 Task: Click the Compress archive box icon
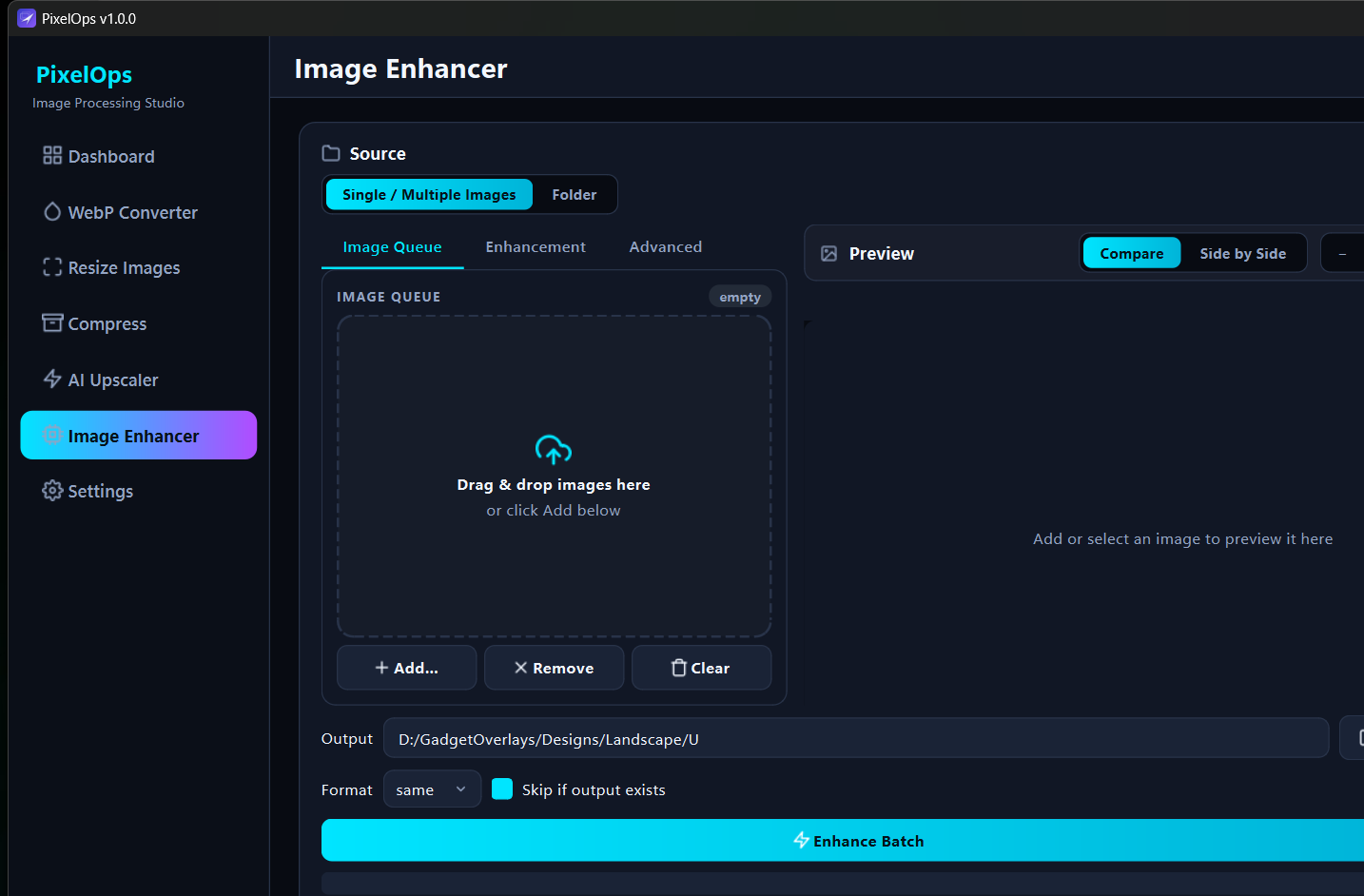point(52,322)
